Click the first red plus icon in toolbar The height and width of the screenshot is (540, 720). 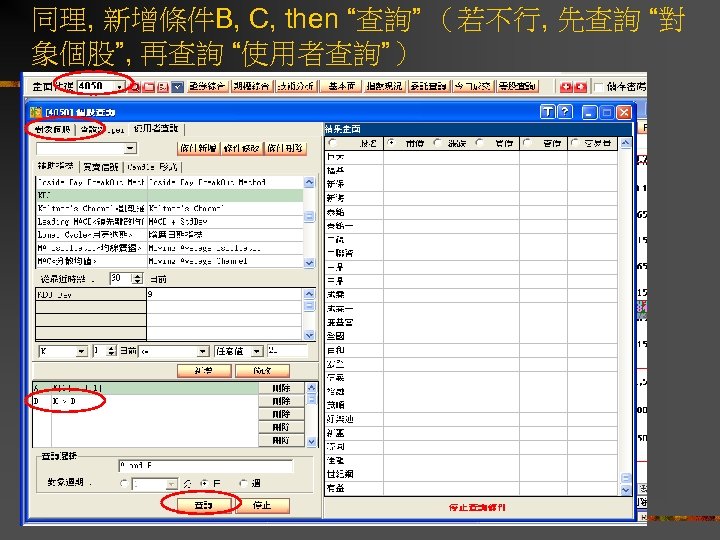(x=566, y=86)
